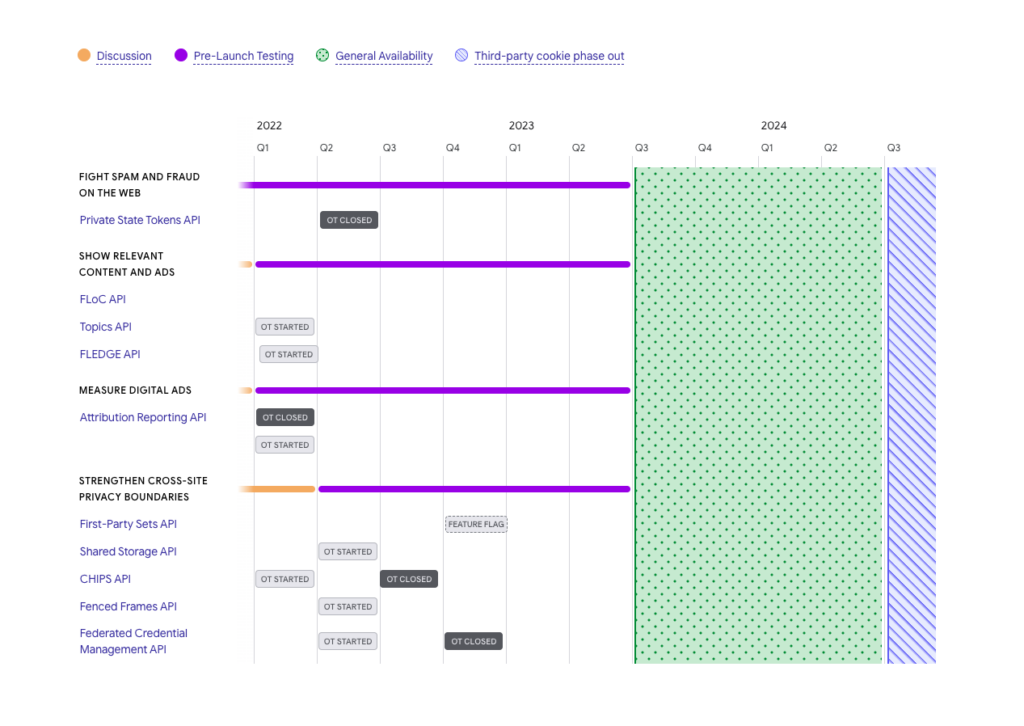1024x726 pixels.
Task: Open the Topics API link
Action: [106, 327]
